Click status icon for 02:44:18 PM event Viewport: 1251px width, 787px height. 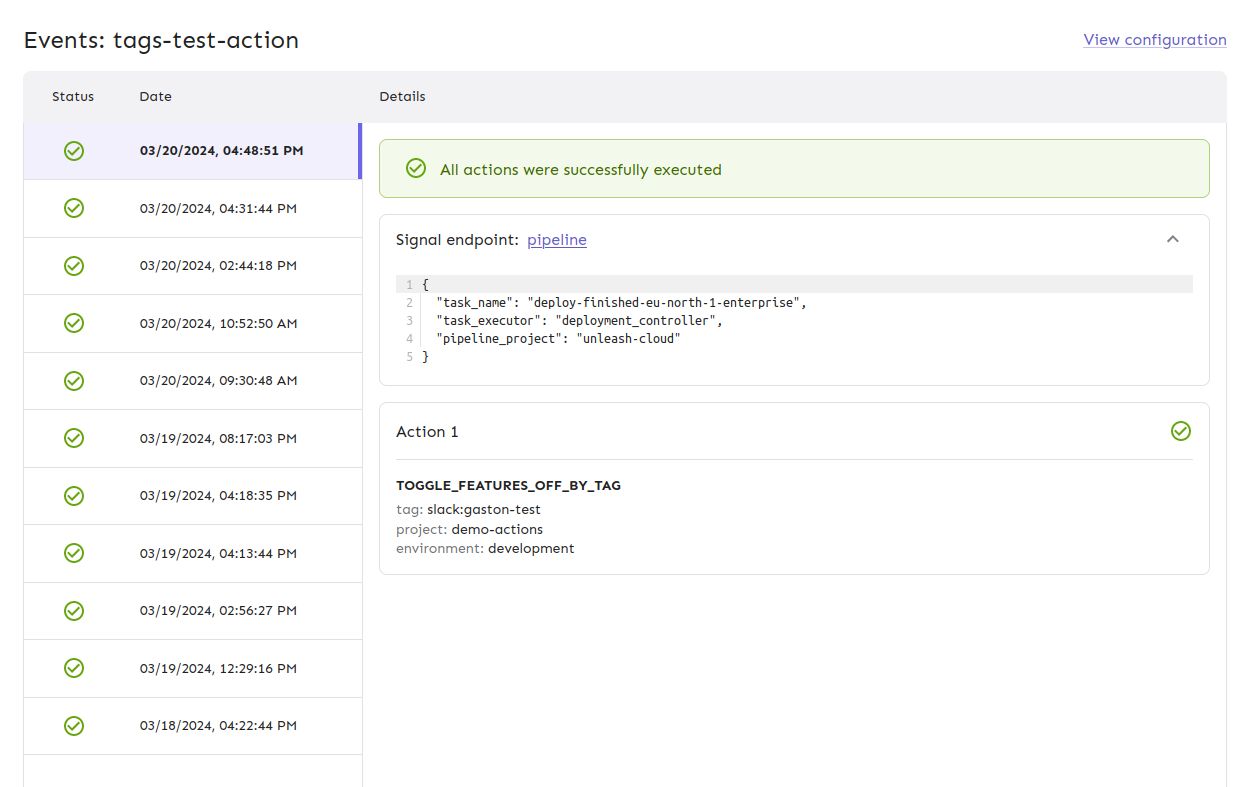pos(74,266)
